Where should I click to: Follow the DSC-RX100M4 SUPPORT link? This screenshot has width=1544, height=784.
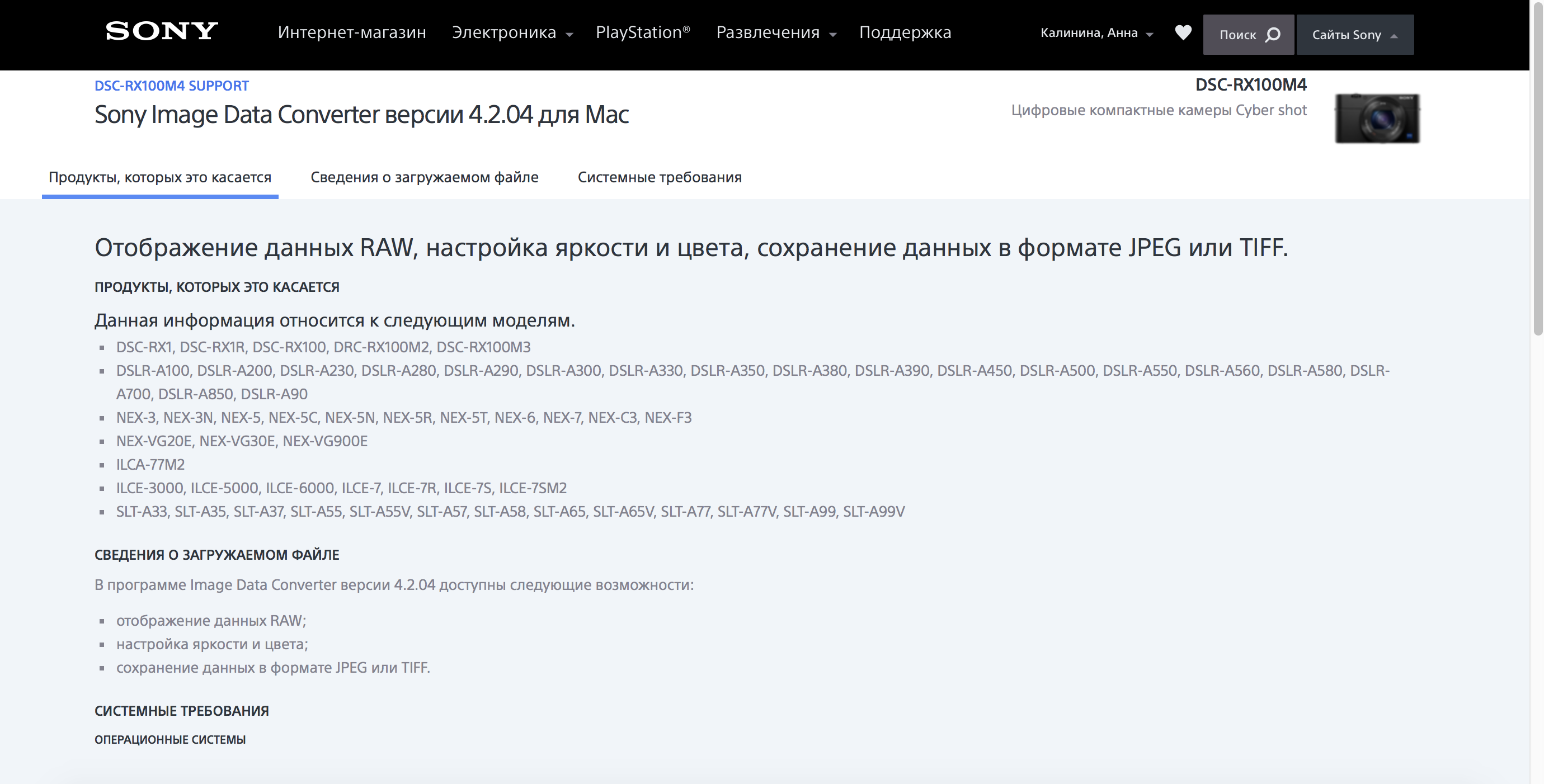pyautogui.click(x=170, y=85)
